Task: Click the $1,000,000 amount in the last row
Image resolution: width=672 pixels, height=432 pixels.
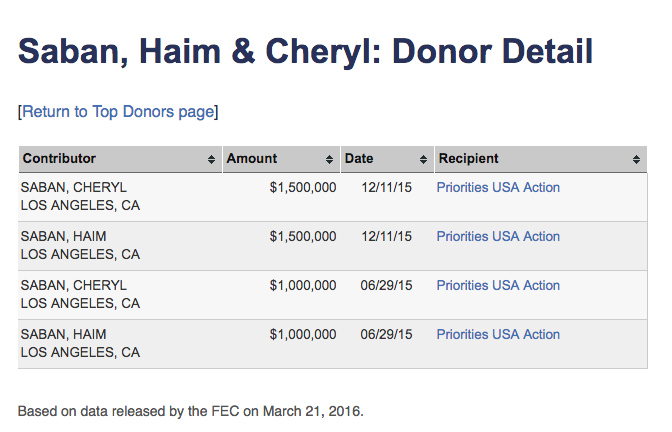Action: click(x=303, y=334)
